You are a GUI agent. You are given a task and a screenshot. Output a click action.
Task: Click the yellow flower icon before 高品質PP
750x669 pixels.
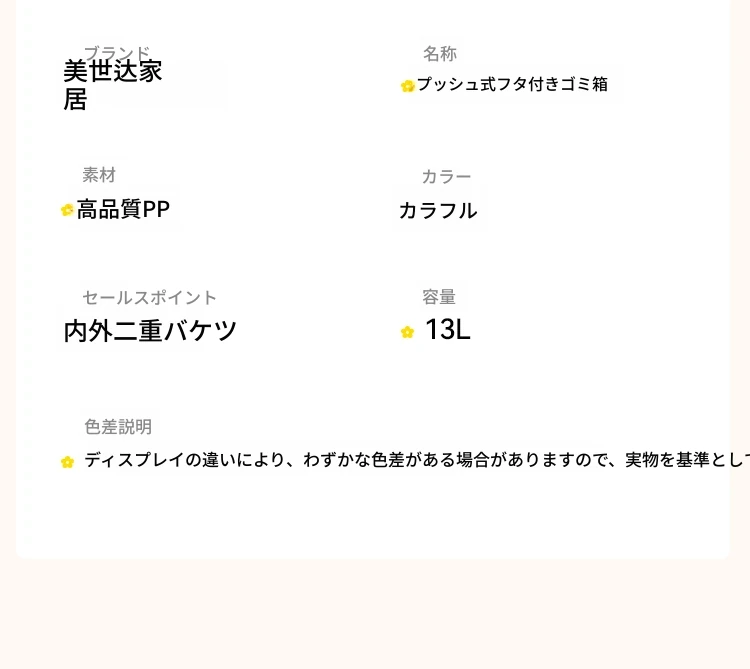point(67,210)
